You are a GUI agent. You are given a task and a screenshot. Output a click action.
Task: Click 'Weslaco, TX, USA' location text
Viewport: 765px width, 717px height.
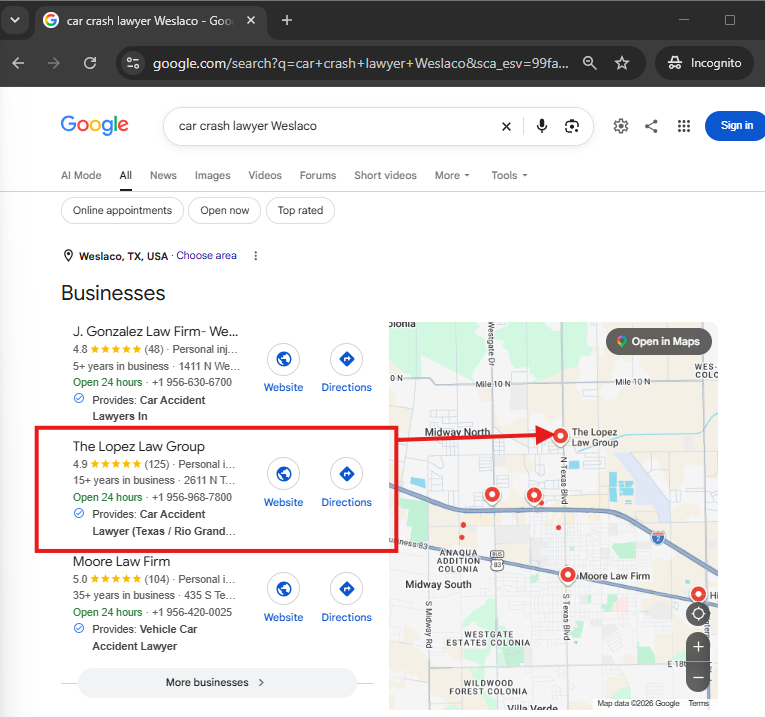click(123, 256)
